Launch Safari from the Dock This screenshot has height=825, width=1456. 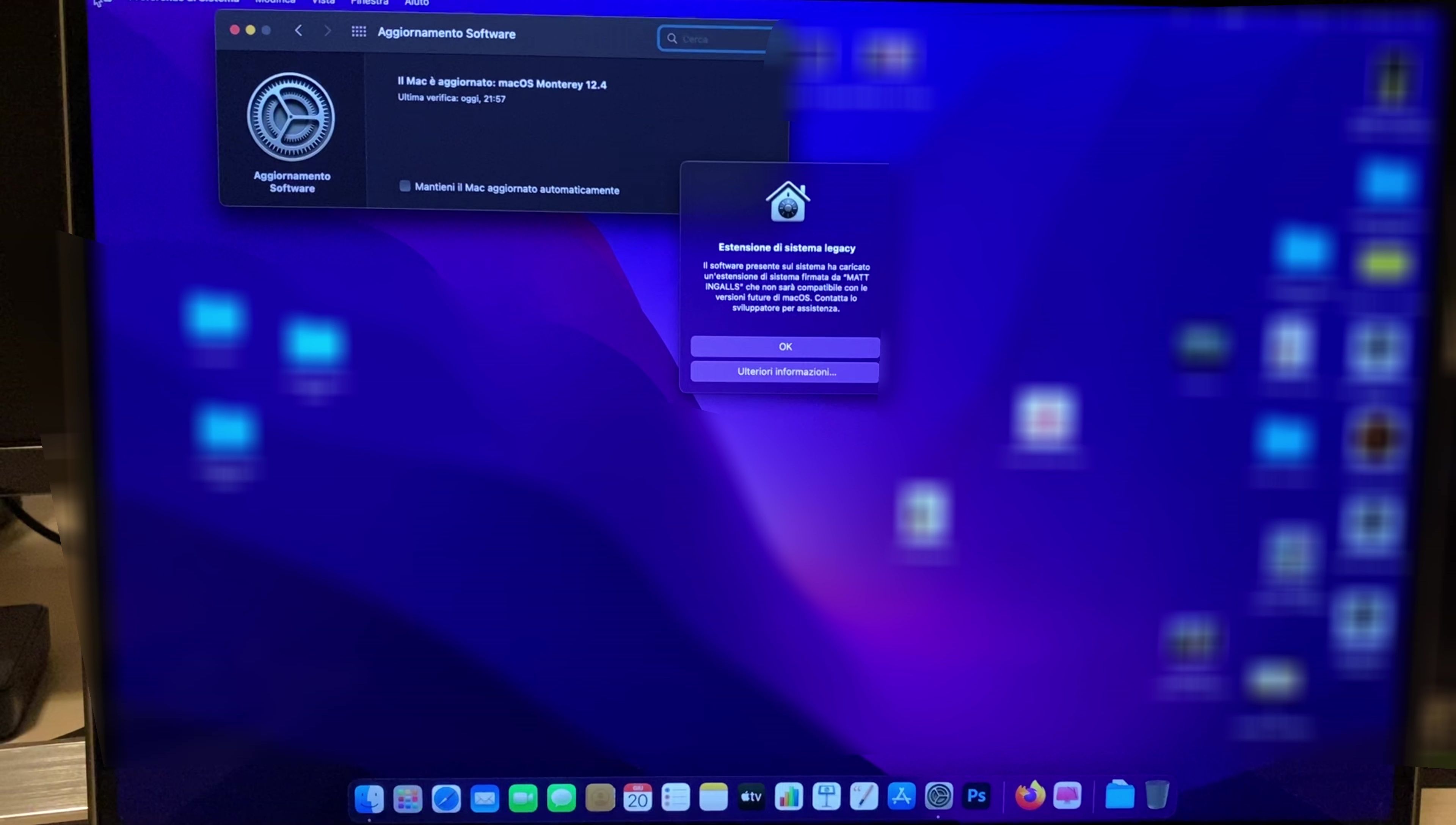tap(446, 798)
